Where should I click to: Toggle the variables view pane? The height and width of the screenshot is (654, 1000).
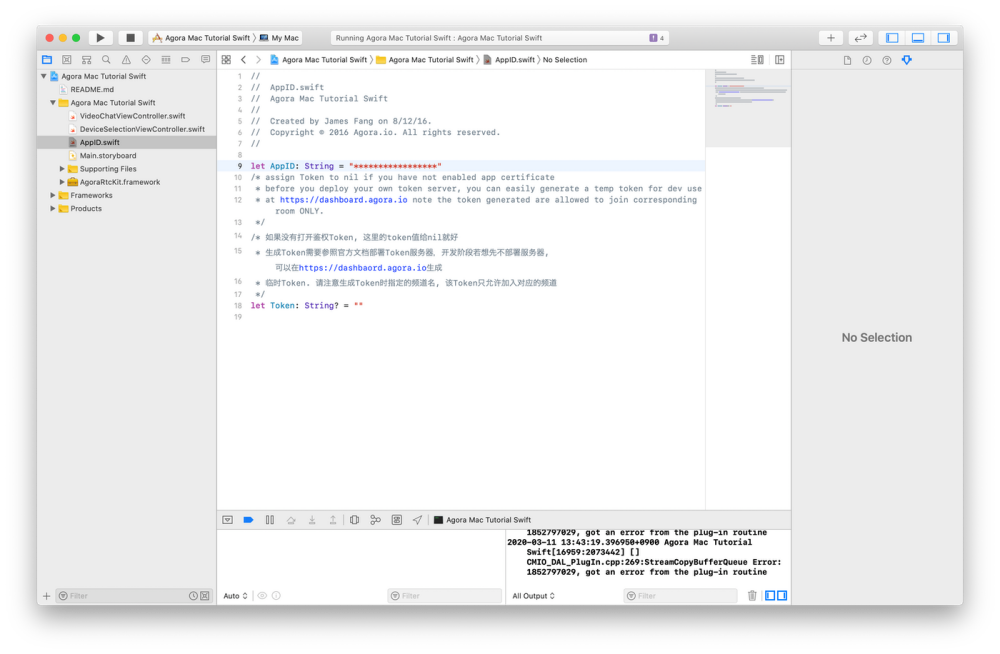coord(770,595)
